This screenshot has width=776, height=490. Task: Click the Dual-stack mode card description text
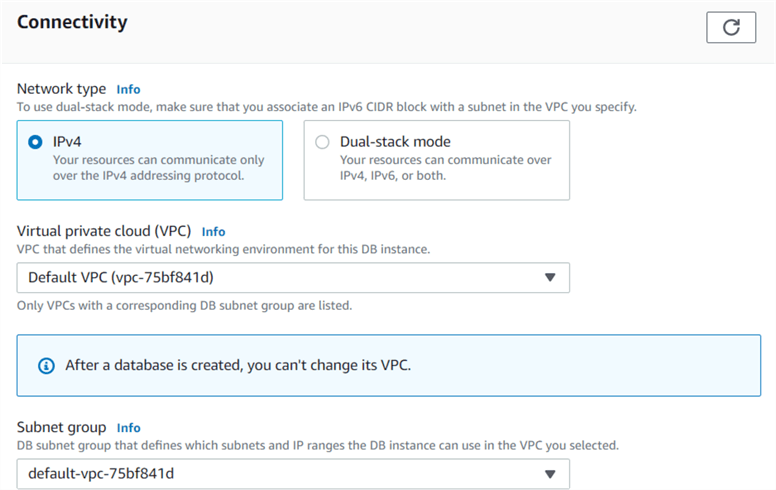[x=445, y=168]
